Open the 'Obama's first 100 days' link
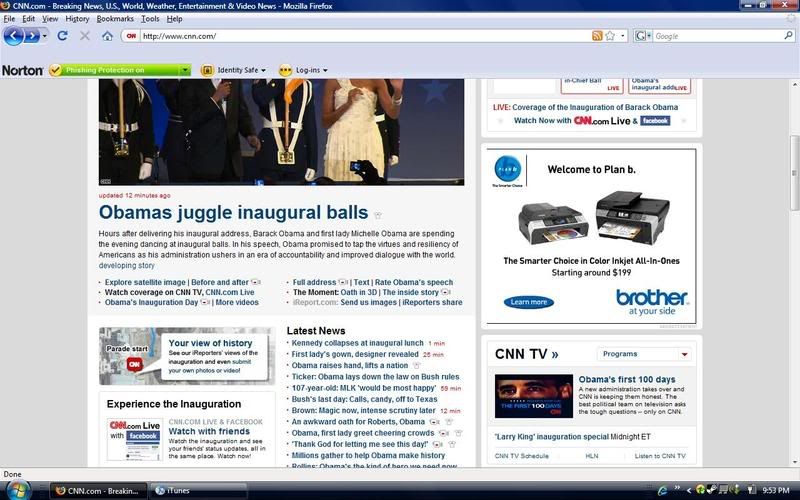Viewport: 800px width, 500px height. click(x=627, y=379)
